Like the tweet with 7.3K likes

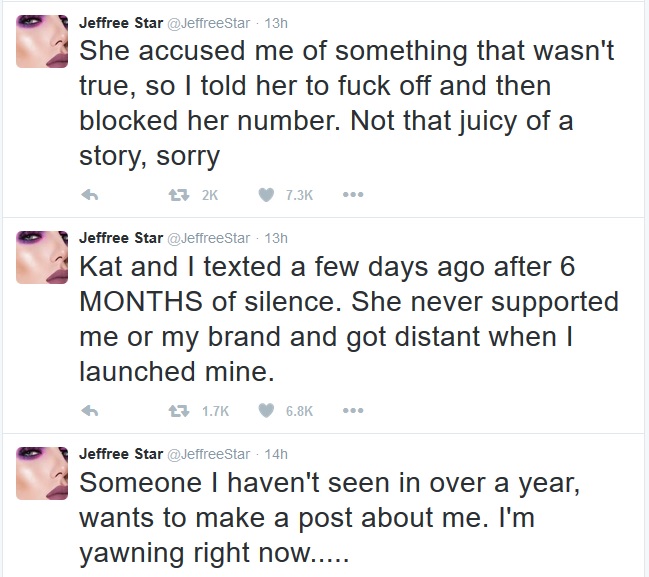pyautogui.click(x=266, y=195)
